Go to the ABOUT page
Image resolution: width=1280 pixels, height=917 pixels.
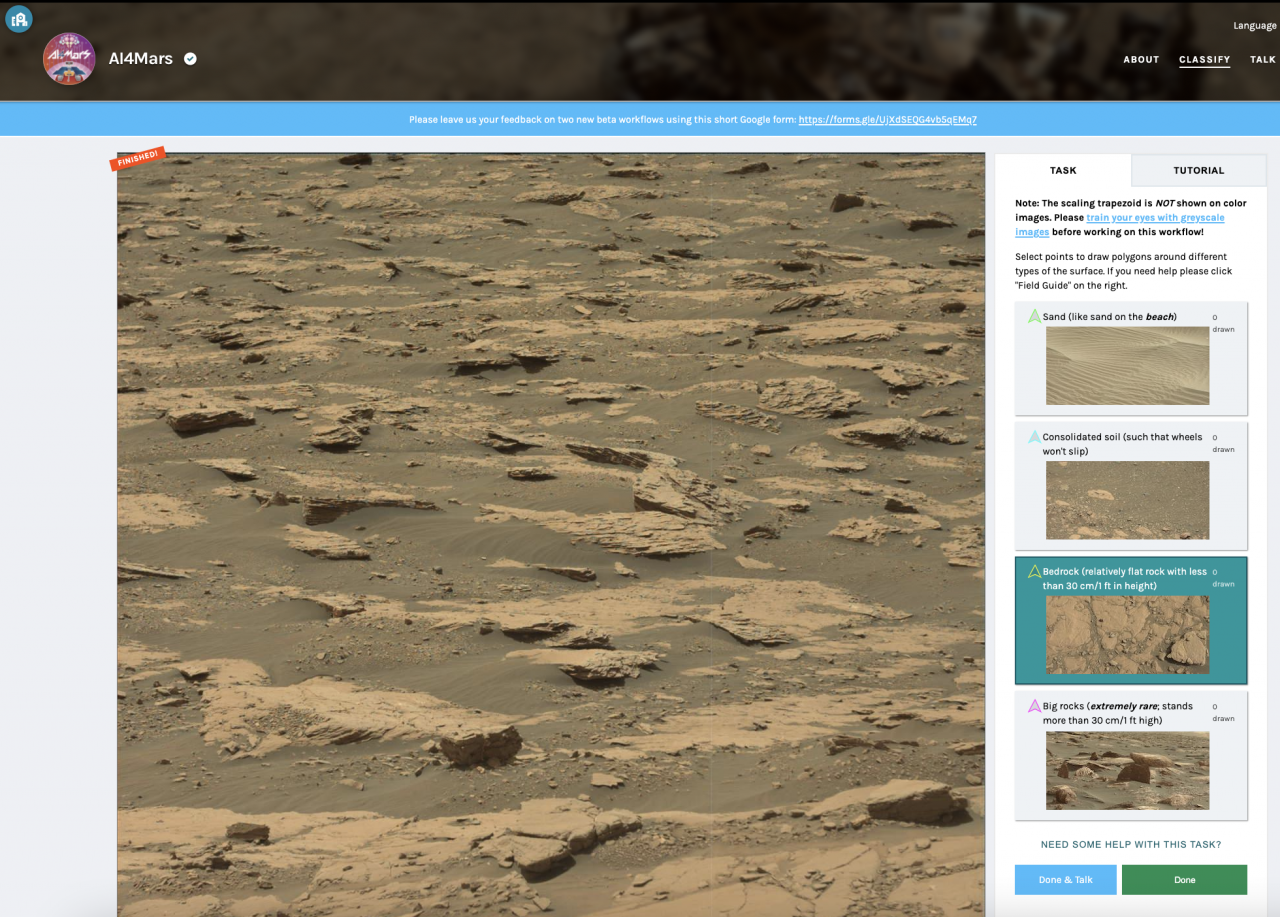(1141, 60)
